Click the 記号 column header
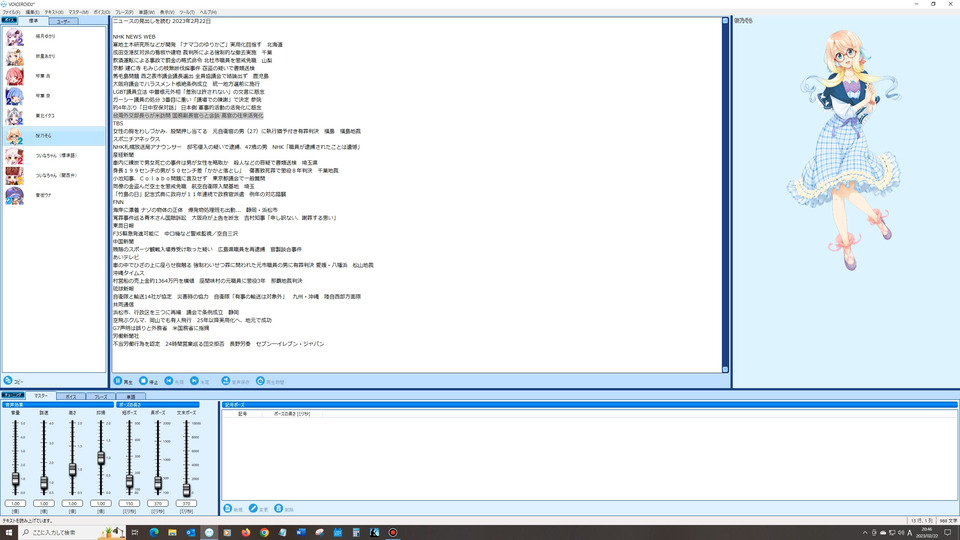The image size is (960, 540). click(242, 414)
